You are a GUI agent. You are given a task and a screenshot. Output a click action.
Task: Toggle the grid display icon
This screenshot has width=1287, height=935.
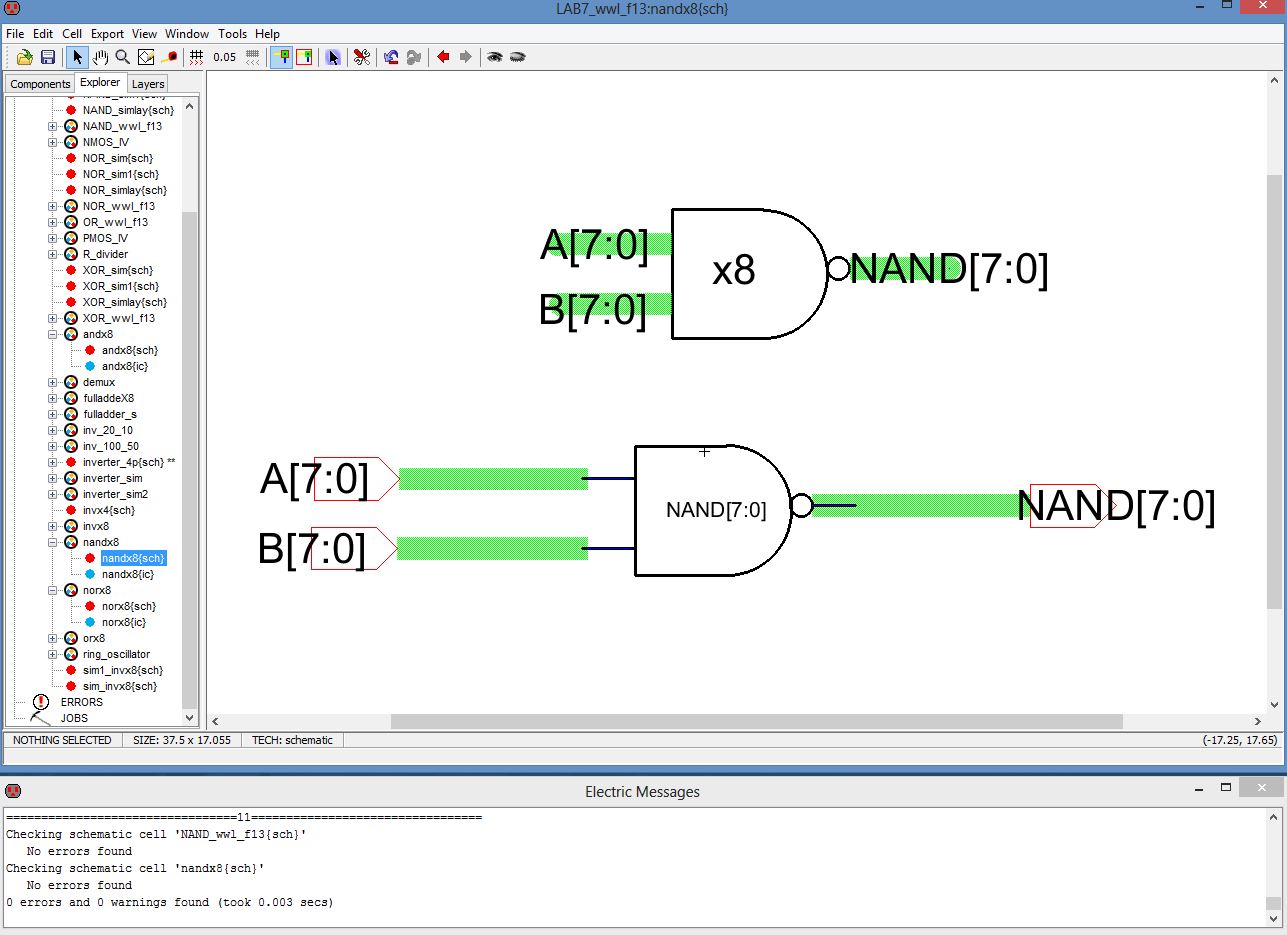click(197, 57)
